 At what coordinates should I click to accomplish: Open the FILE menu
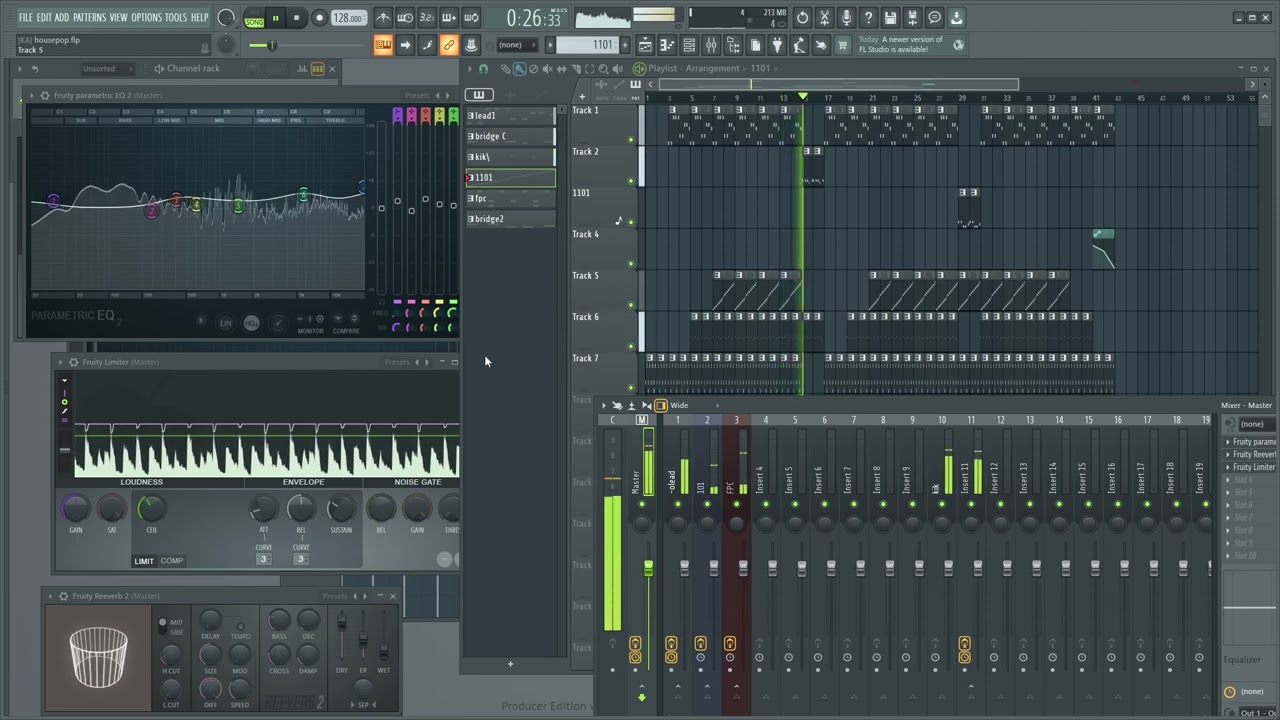[x=26, y=18]
